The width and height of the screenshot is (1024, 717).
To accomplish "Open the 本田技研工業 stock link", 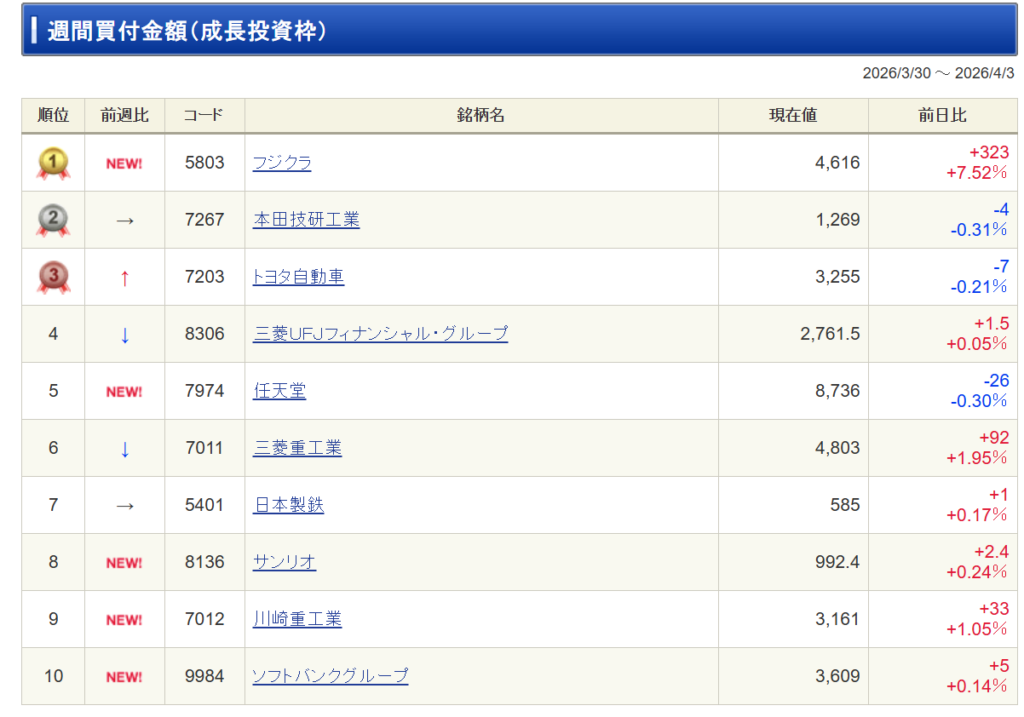I will coord(306,220).
